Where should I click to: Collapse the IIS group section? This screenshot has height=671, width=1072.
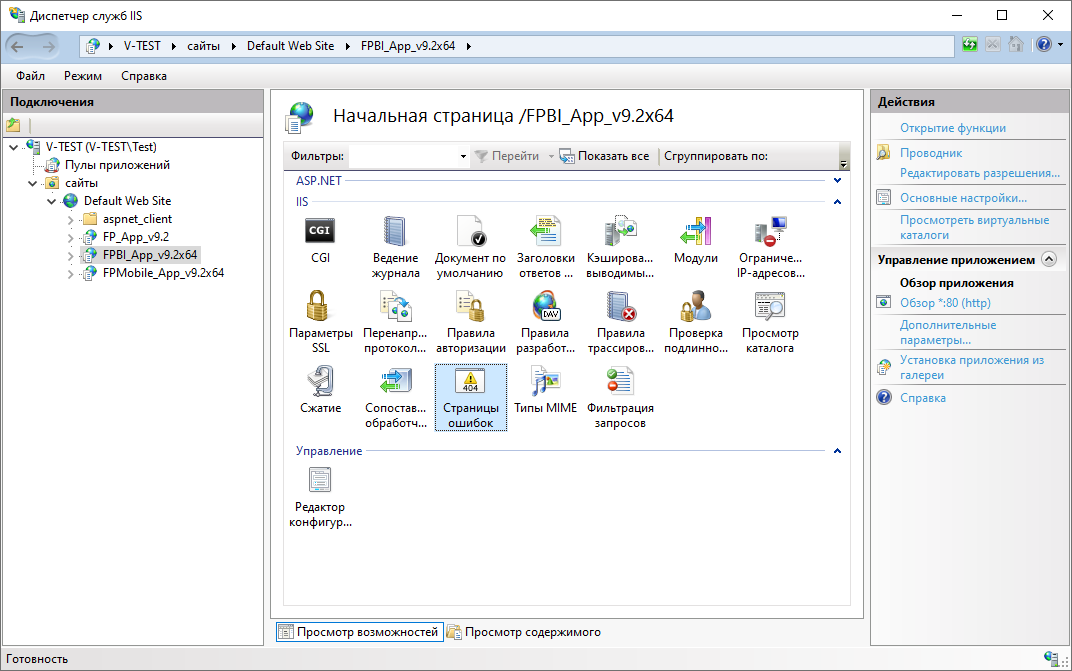(838, 202)
